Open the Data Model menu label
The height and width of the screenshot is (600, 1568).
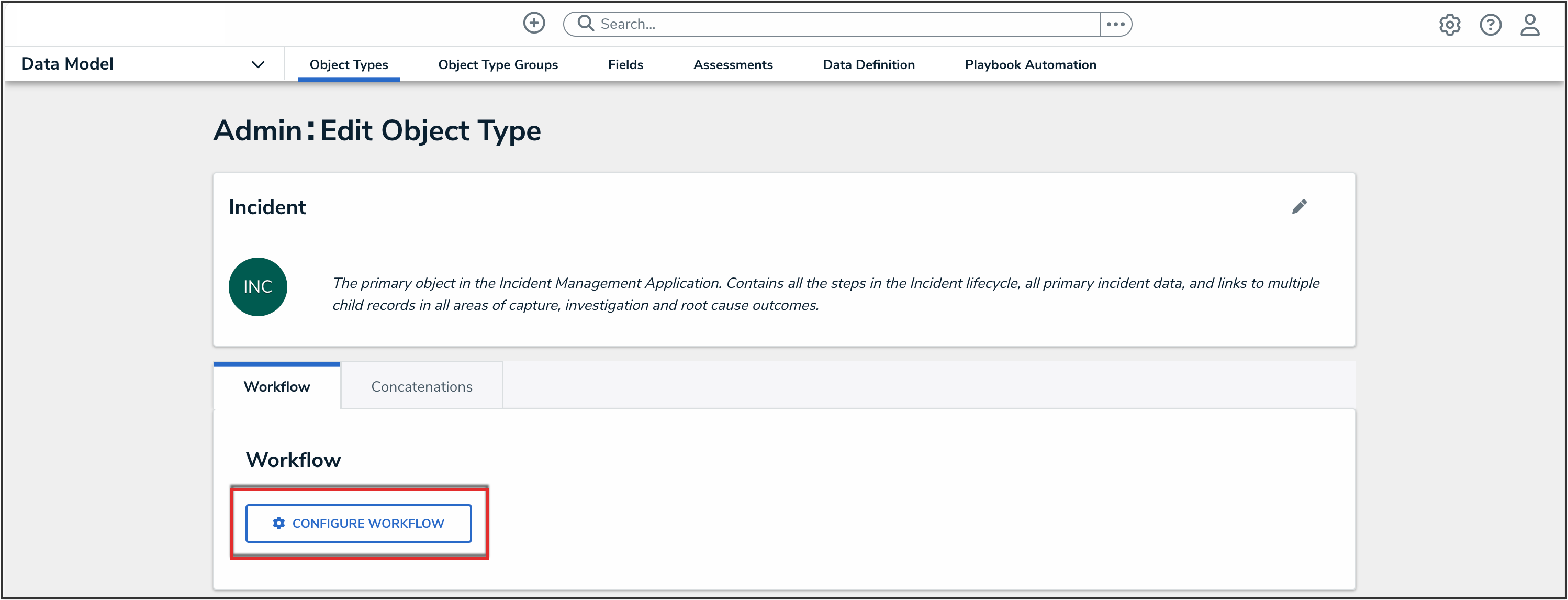click(x=67, y=64)
